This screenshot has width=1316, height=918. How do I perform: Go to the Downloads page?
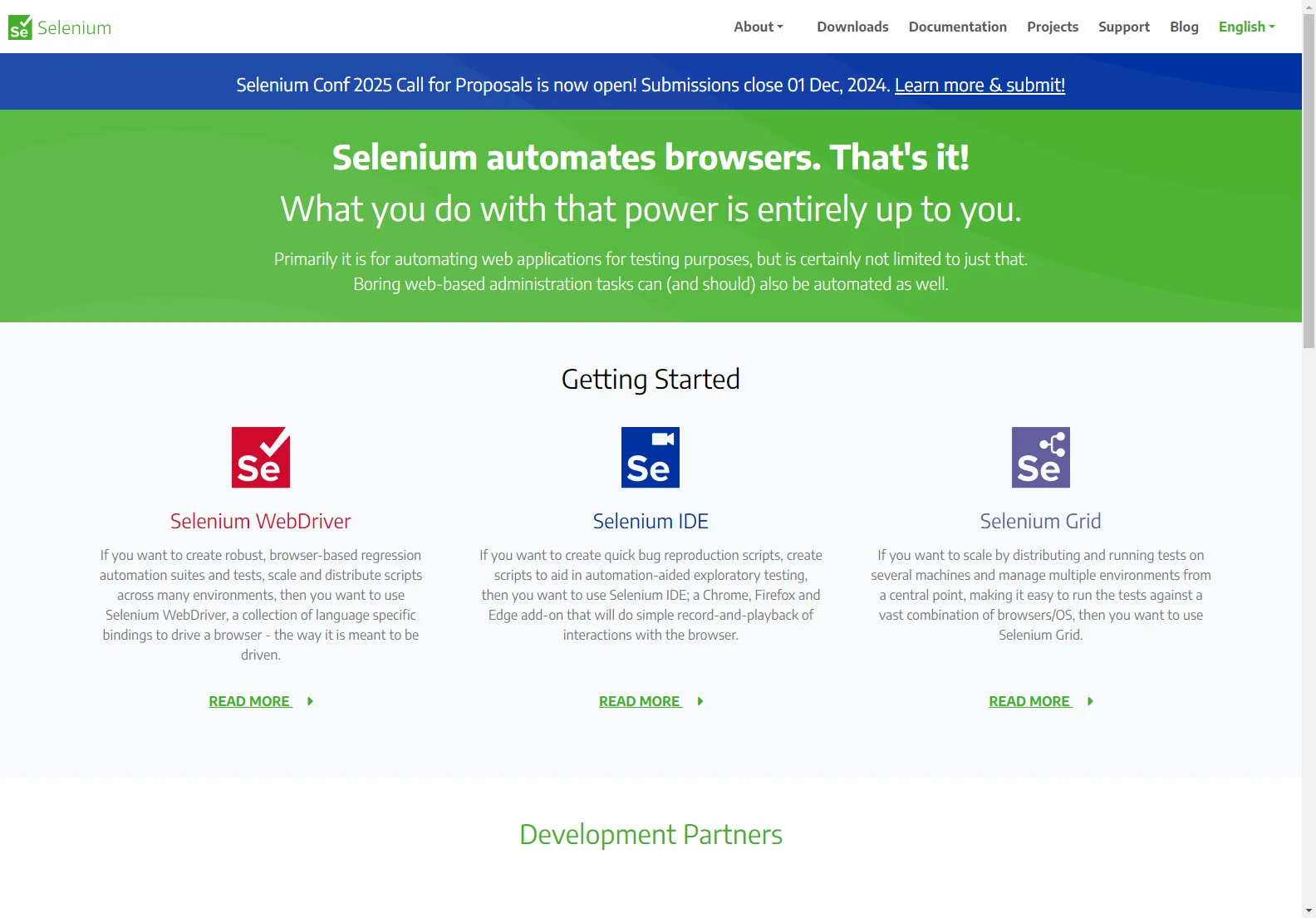[852, 27]
